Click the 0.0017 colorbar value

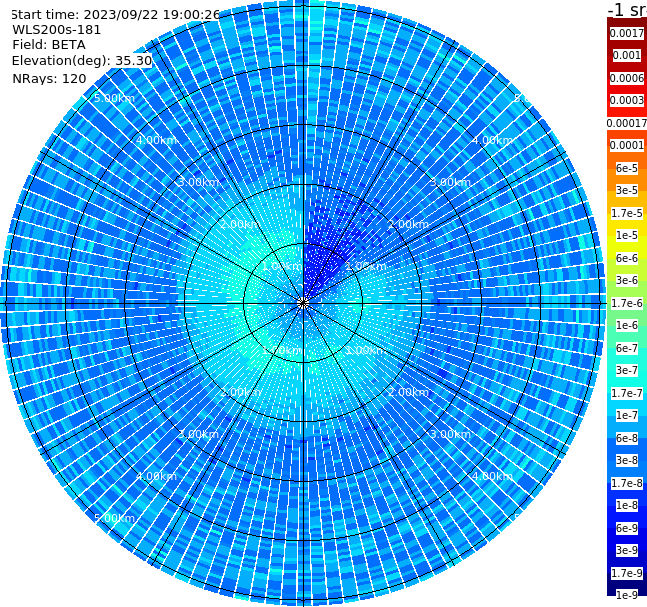click(627, 33)
